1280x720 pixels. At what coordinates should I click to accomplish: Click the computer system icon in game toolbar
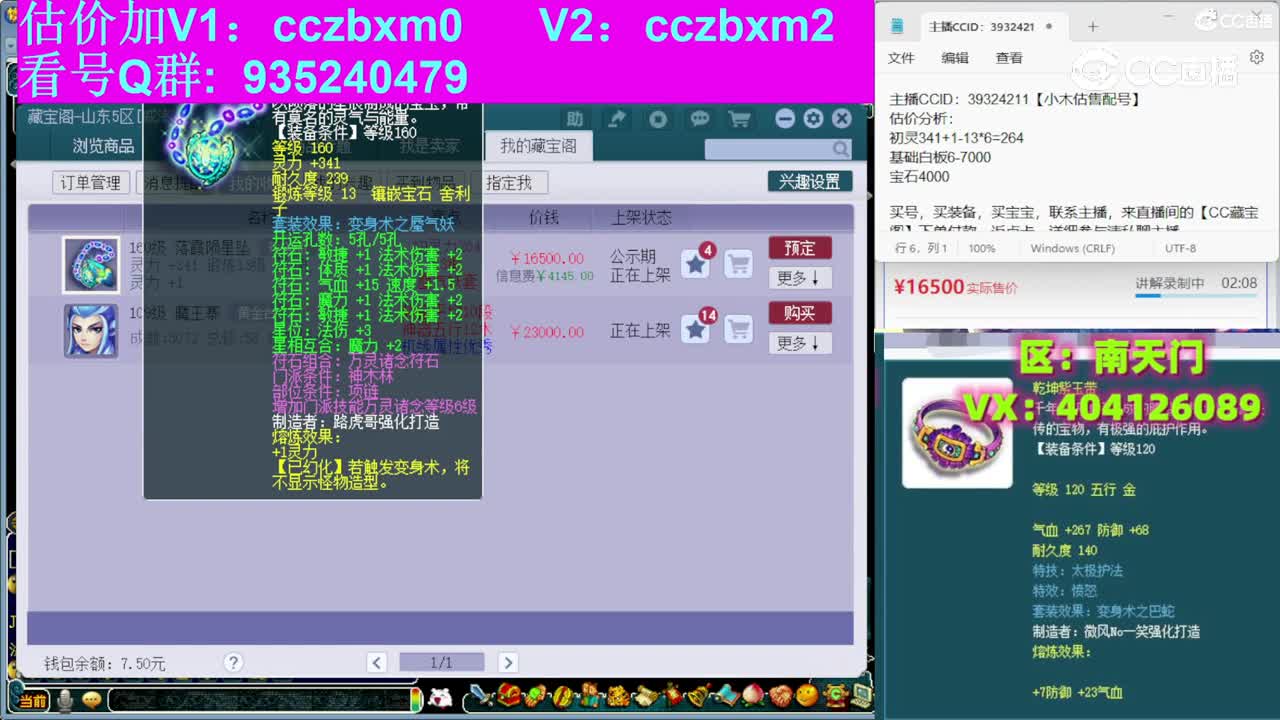(x=860, y=695)
